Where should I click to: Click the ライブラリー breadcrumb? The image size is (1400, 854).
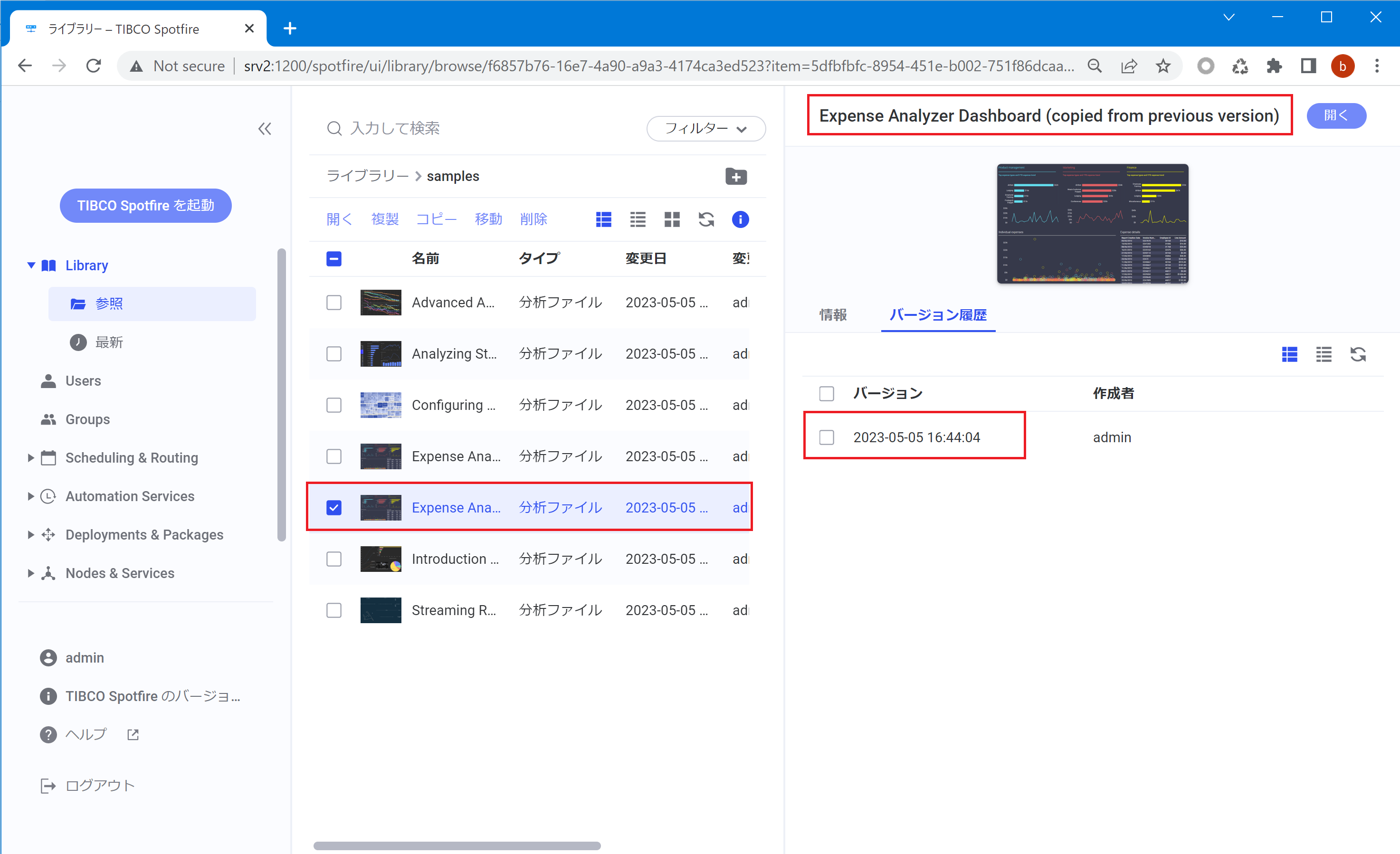tap(368, 176)
